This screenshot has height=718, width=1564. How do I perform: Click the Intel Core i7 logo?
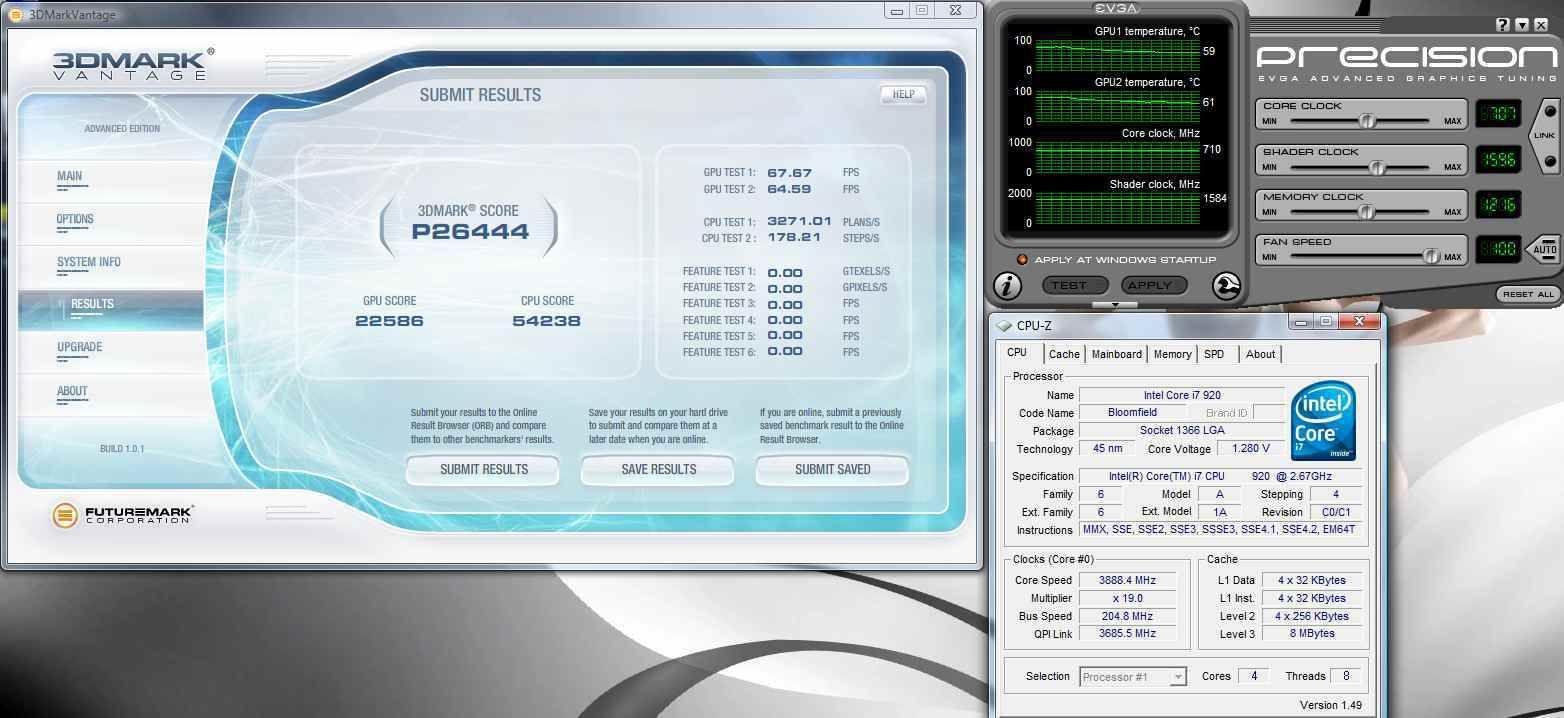[x=1323, y=420]
